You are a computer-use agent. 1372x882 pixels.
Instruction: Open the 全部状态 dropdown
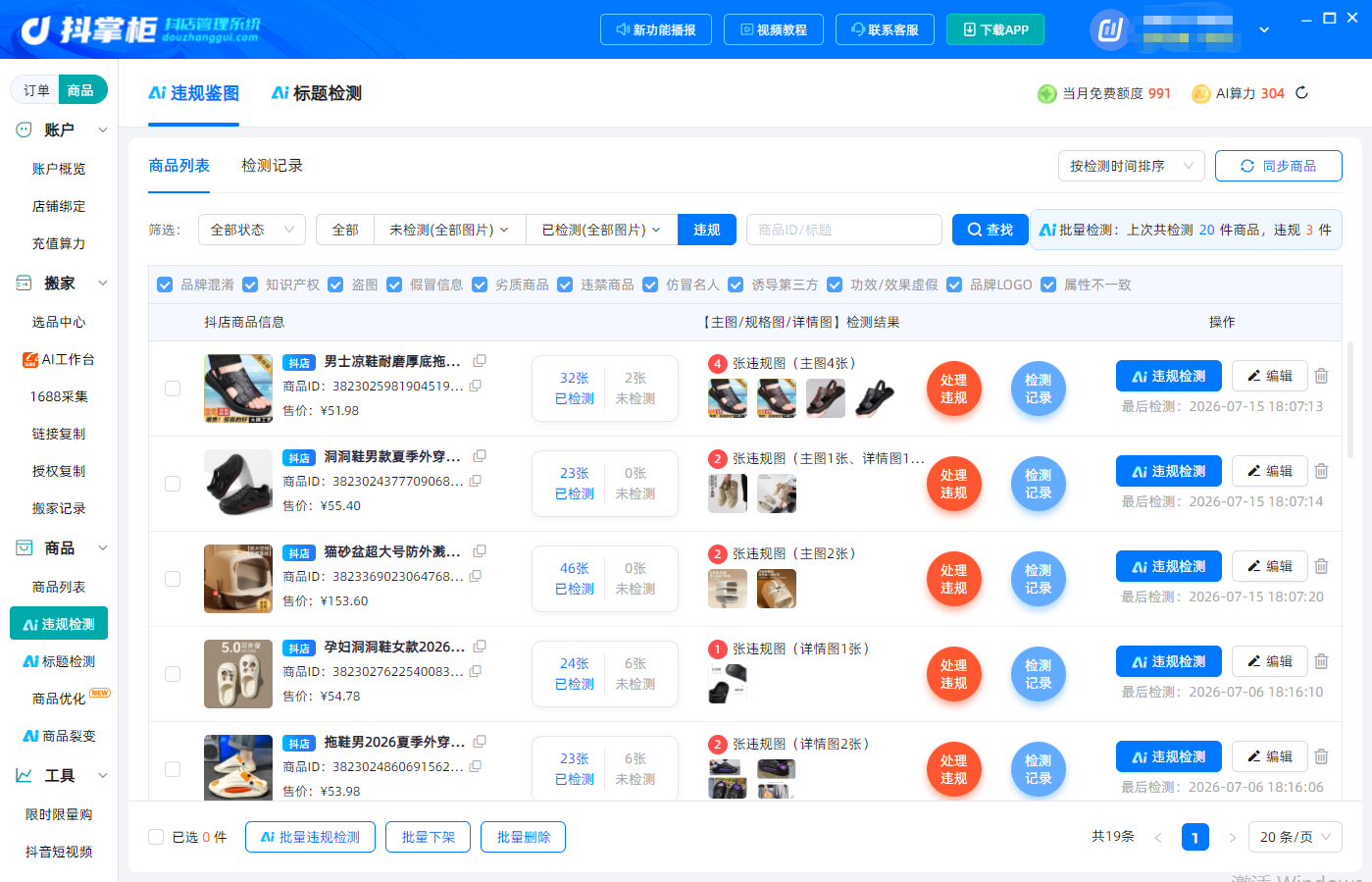[252, 230]
